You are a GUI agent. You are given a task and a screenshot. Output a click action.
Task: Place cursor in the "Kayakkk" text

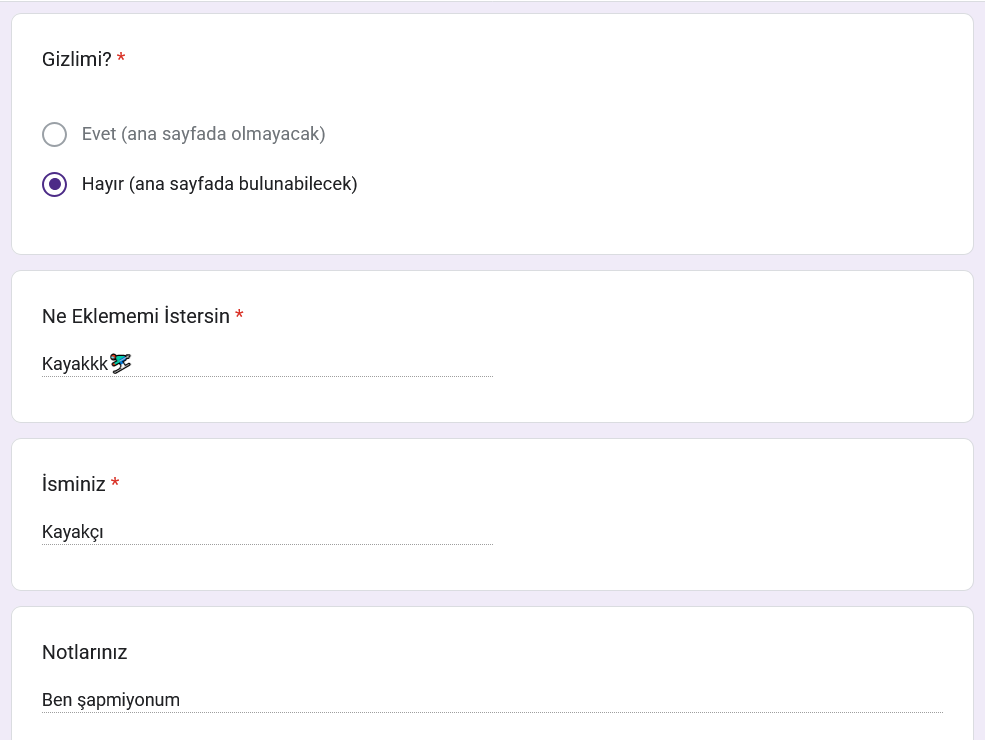point(75,364)
